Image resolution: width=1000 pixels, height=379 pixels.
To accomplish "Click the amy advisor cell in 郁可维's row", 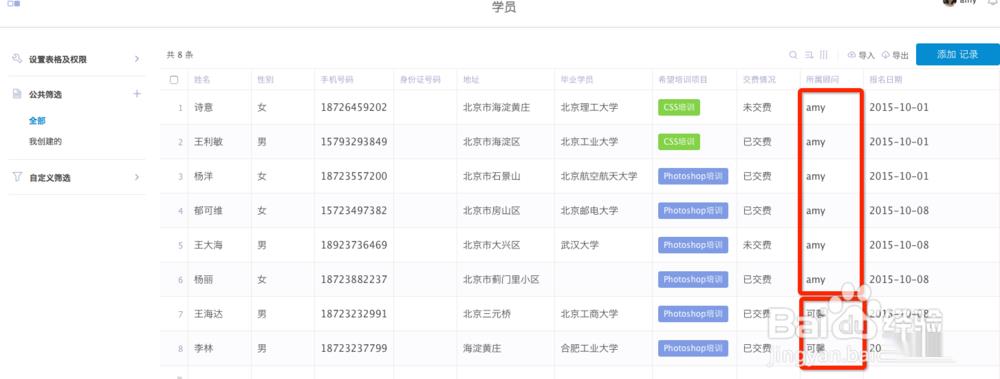I will [x=816, y=211].
